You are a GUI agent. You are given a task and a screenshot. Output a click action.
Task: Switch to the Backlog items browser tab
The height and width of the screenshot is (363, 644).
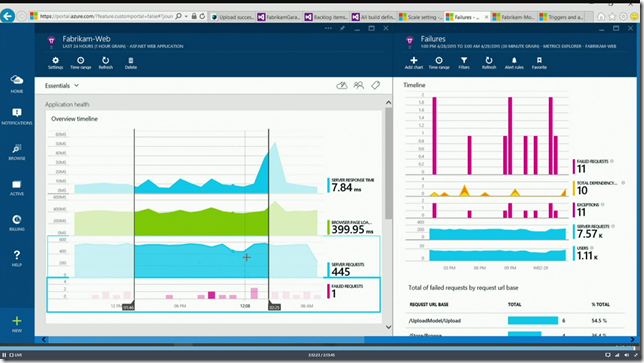pyautogui.click(x=327, y=17)
